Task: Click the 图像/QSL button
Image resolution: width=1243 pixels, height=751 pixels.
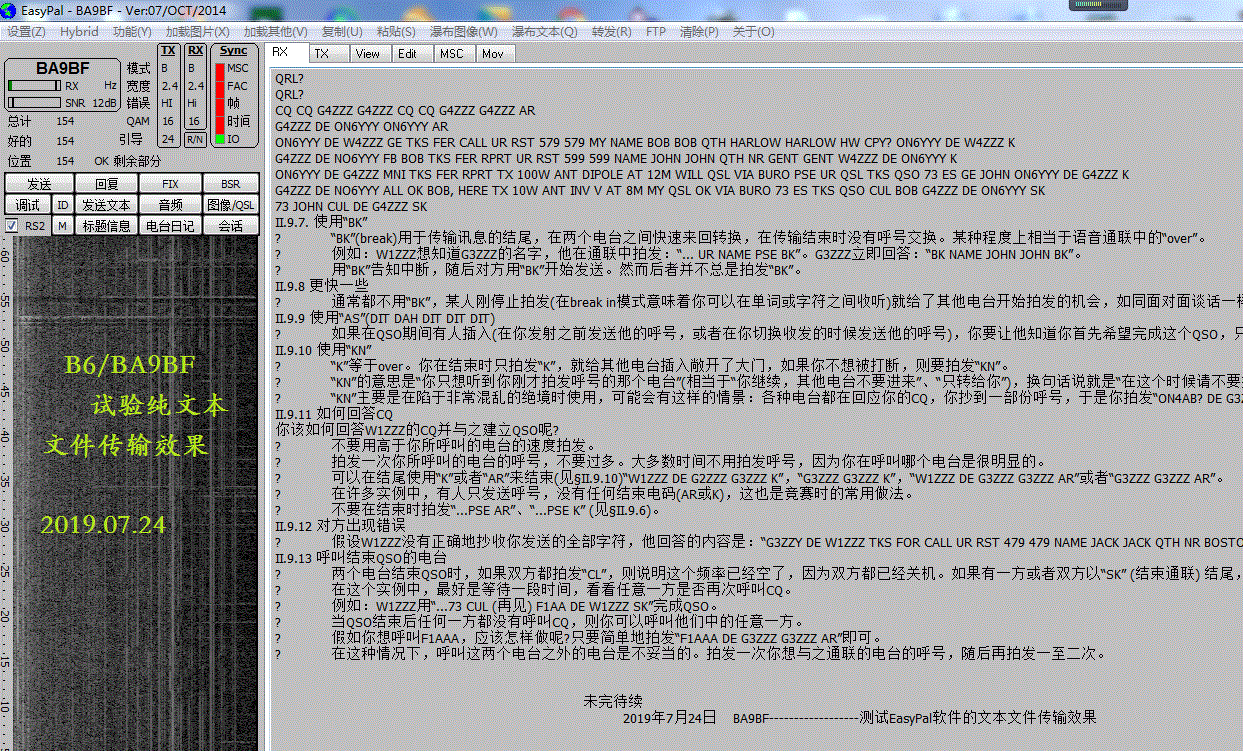Action: point(231,205)
